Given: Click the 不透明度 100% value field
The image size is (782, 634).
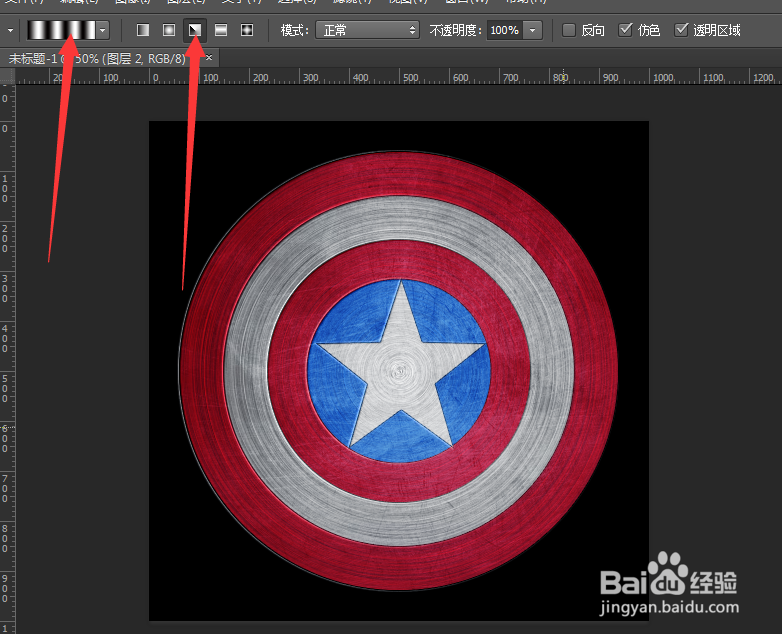Looking at the screenshot, I should point(505,30).
